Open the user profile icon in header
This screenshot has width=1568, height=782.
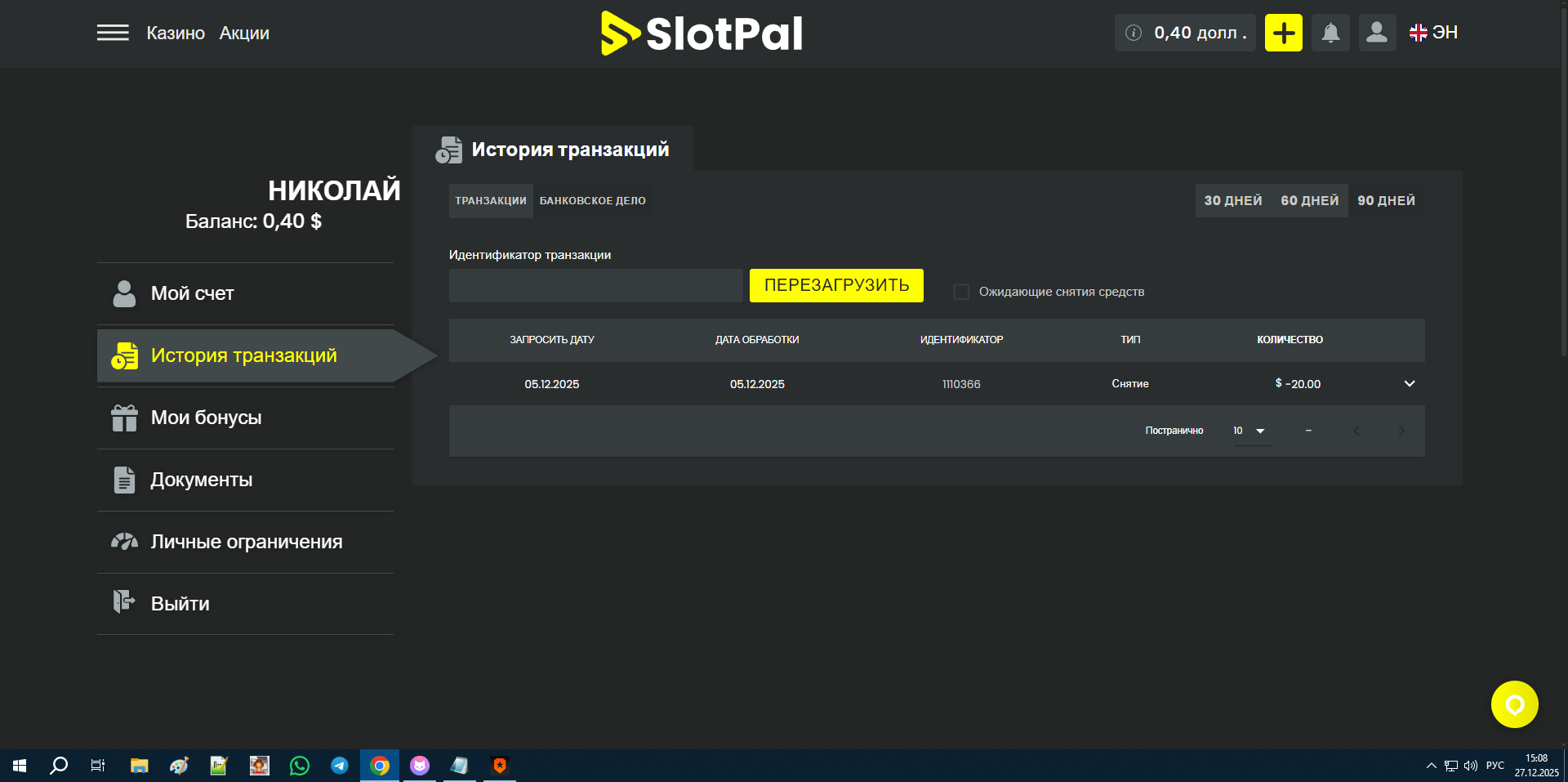coord(1377,33)
